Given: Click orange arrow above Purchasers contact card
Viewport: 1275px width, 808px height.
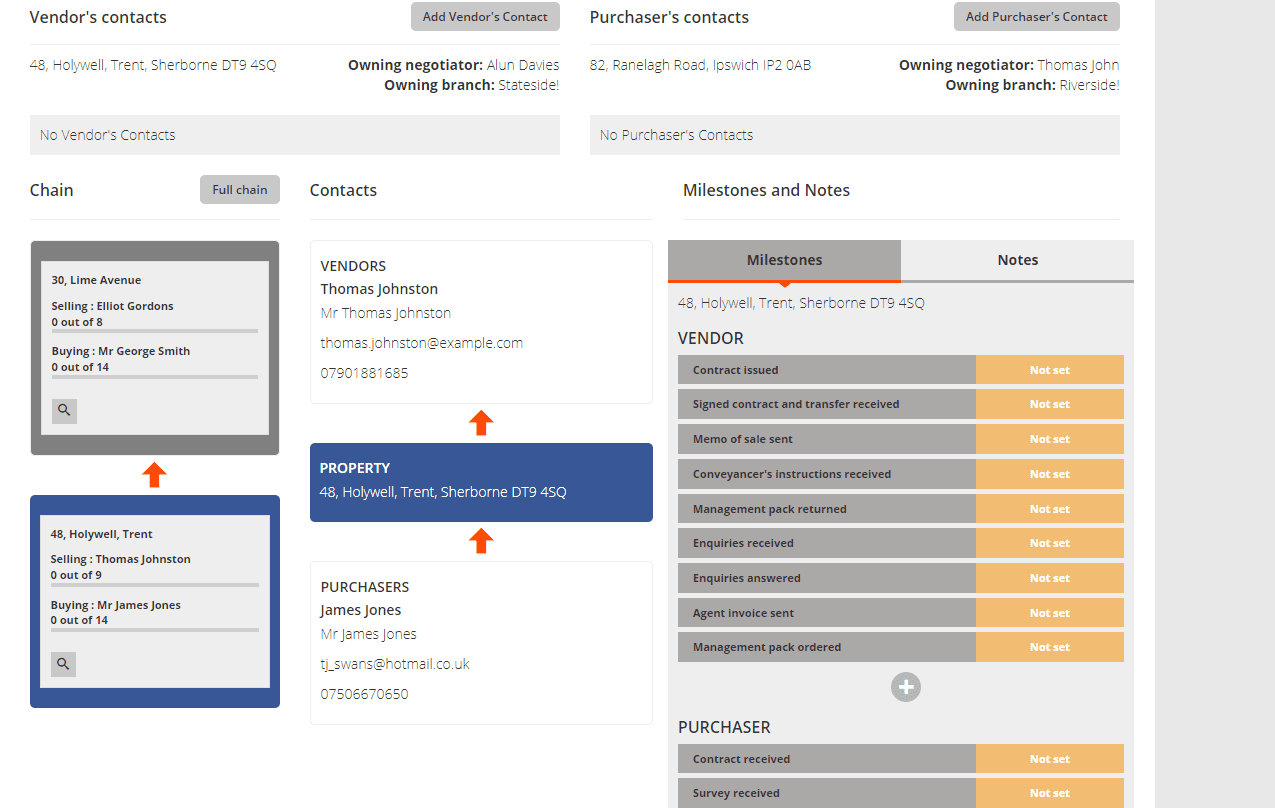Looking at the screenshot, I should [x=481, y=541].
